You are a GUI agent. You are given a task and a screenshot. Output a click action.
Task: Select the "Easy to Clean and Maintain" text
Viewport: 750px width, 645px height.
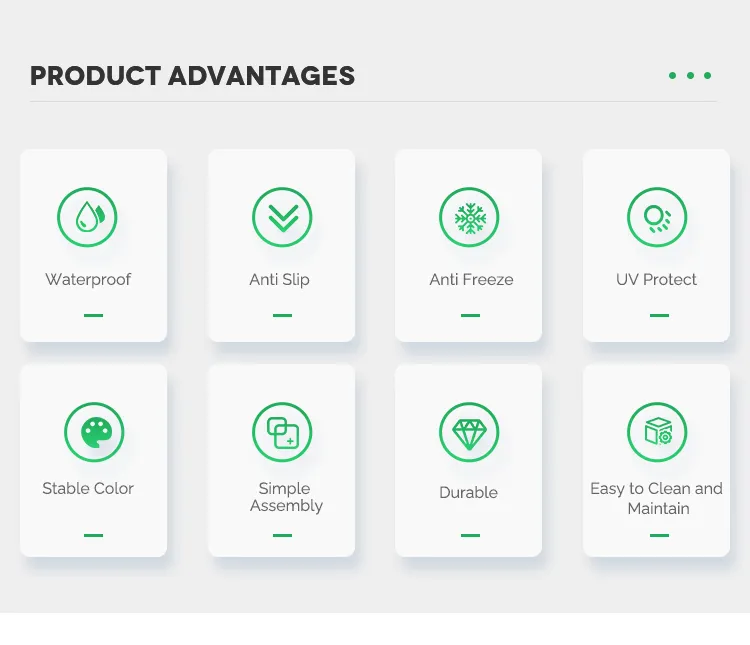coord(657,498)
